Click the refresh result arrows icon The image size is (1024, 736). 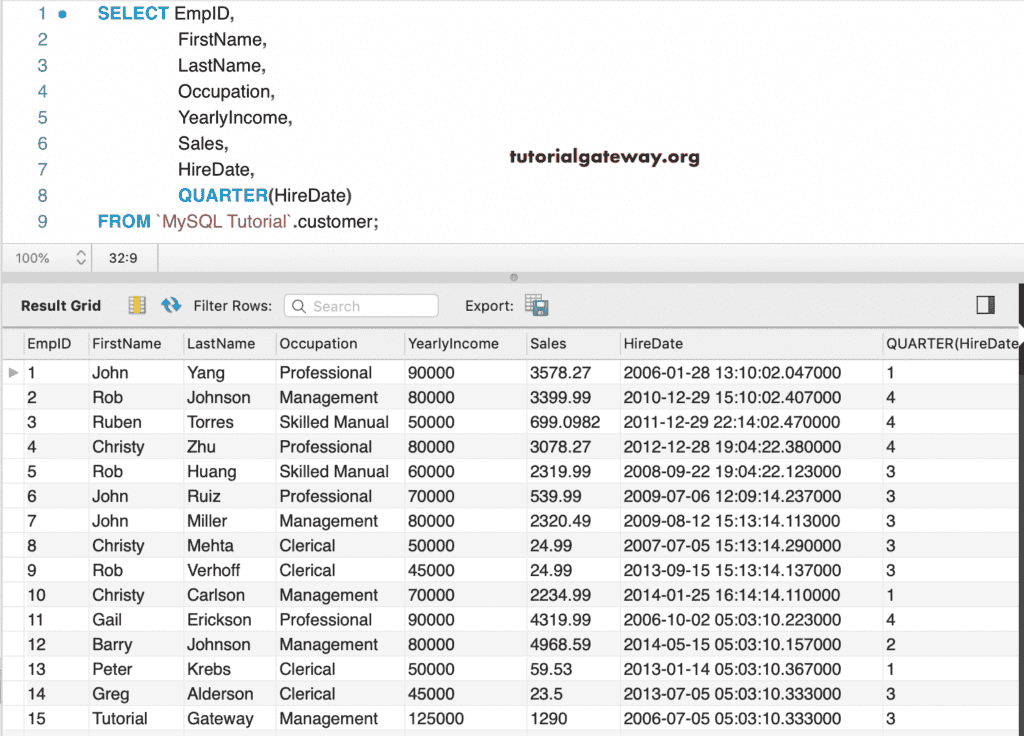[171, 305]
